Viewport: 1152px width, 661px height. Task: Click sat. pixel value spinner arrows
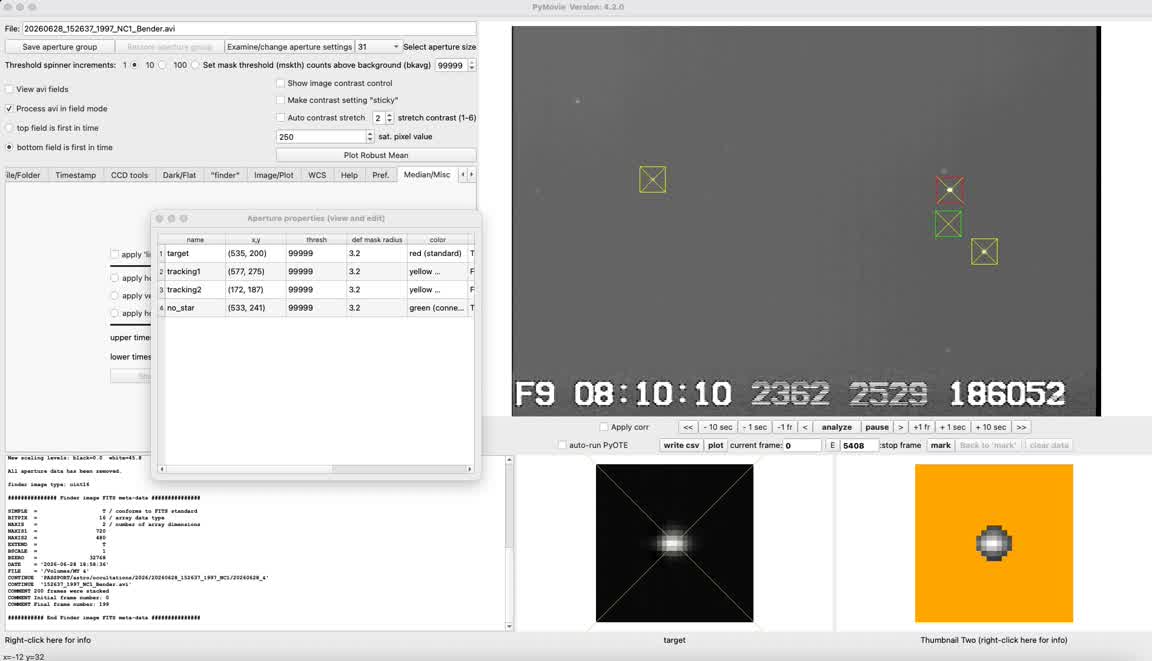coord(370,137)
